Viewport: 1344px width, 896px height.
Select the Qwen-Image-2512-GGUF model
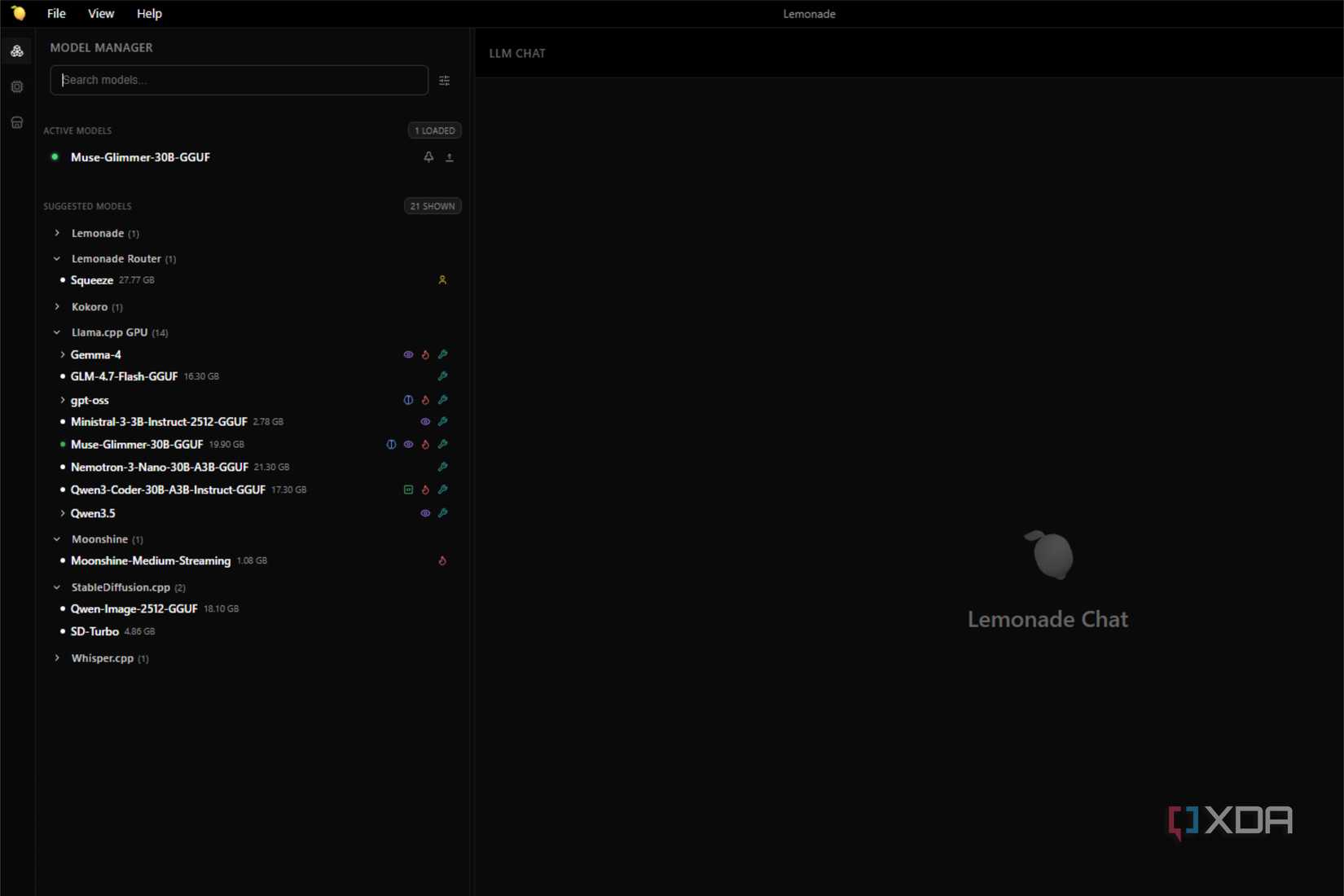pos(134,608)
